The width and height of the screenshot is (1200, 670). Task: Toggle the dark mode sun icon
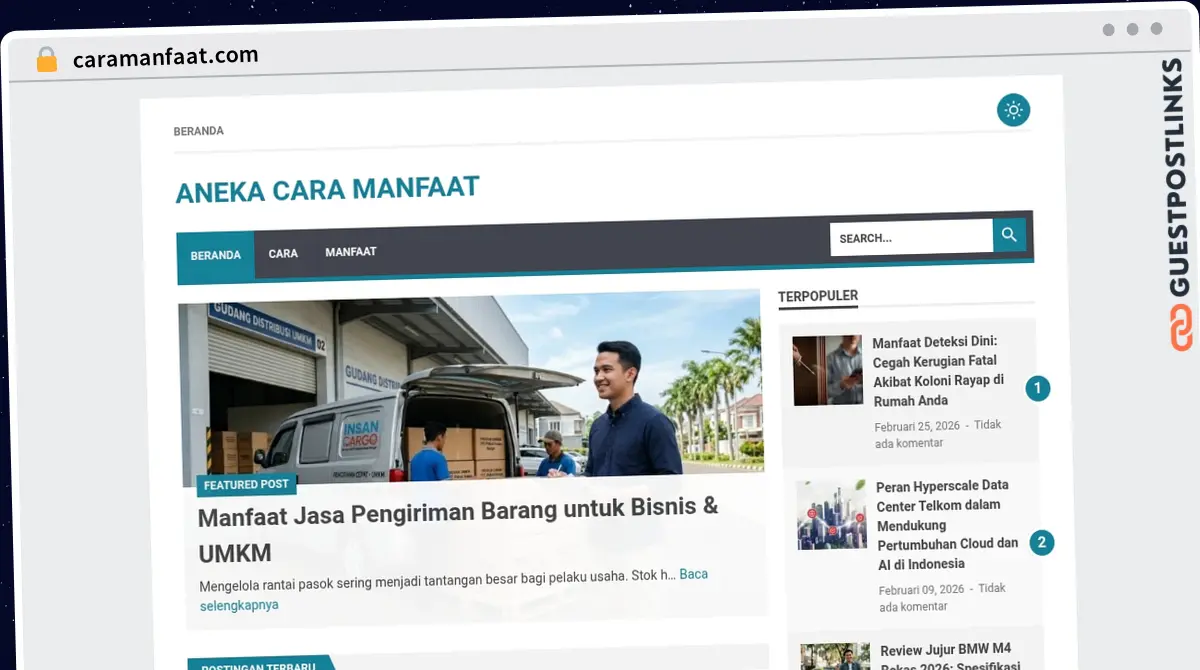tap(1013, 110)
